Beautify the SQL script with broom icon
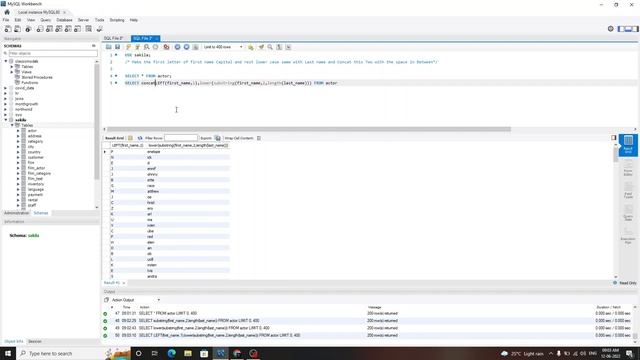This screenshot has width=640, height=360. [x=261, y=47]
